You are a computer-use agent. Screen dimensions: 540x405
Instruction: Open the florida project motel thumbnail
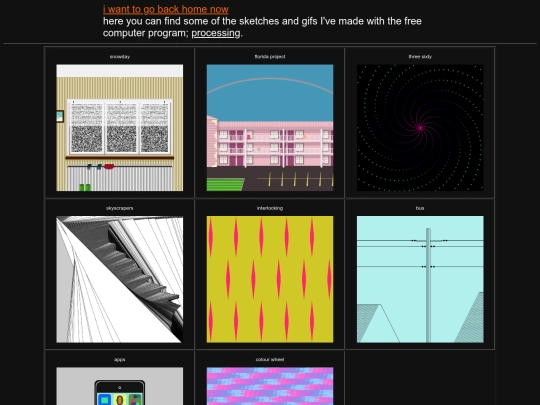(270, 128)
